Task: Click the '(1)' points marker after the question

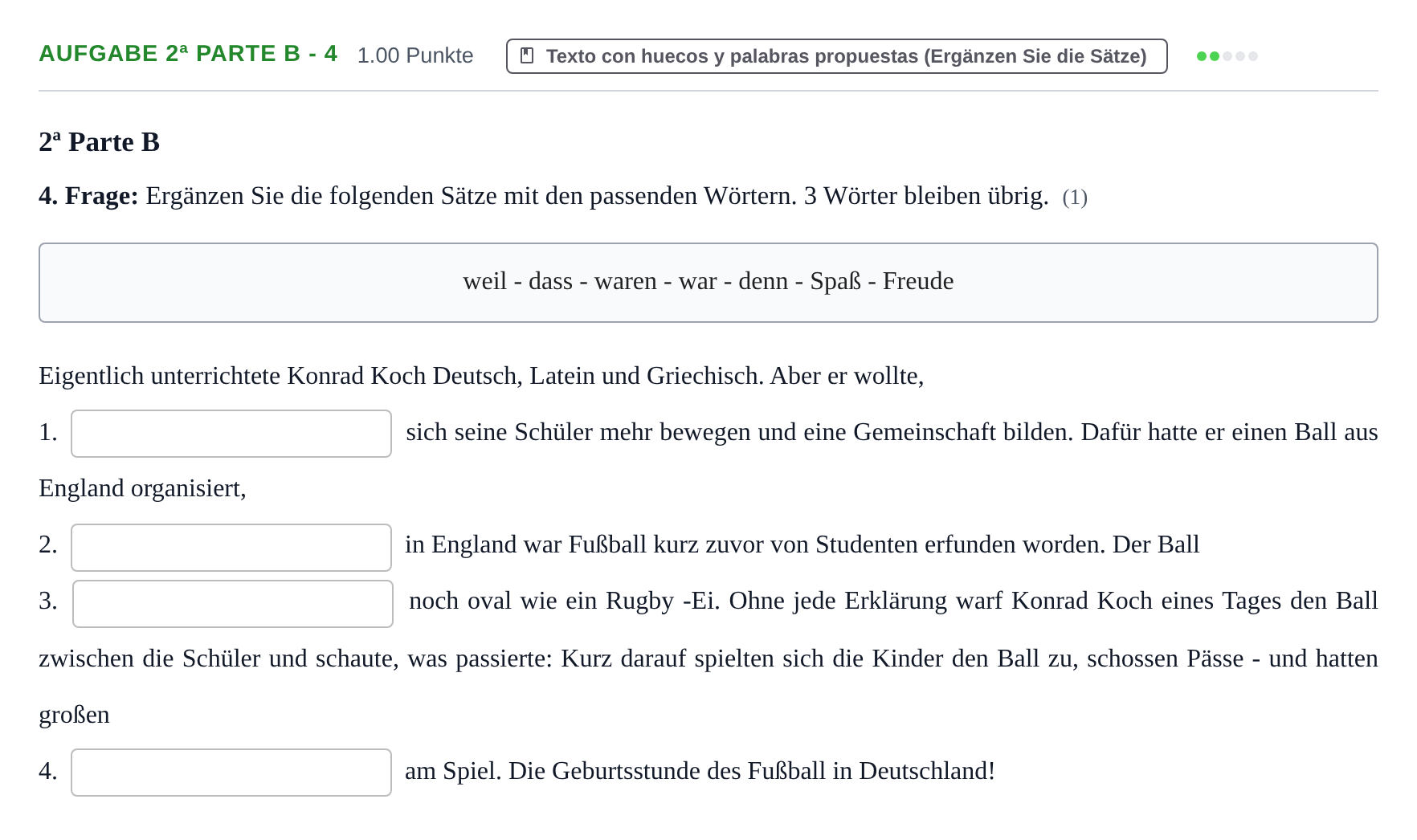Action: (x=1075, y=198)
